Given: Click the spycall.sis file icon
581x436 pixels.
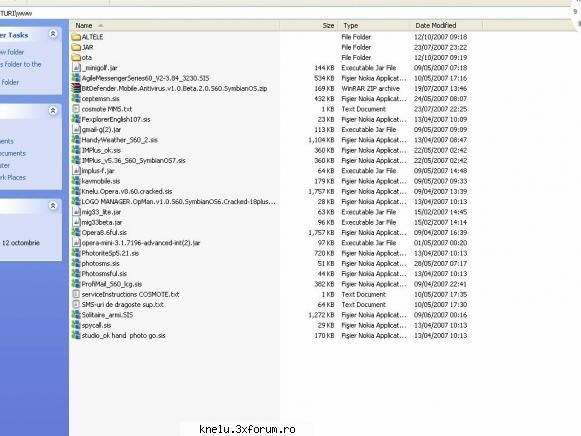Looking at the screenshot, I should 76,325.
